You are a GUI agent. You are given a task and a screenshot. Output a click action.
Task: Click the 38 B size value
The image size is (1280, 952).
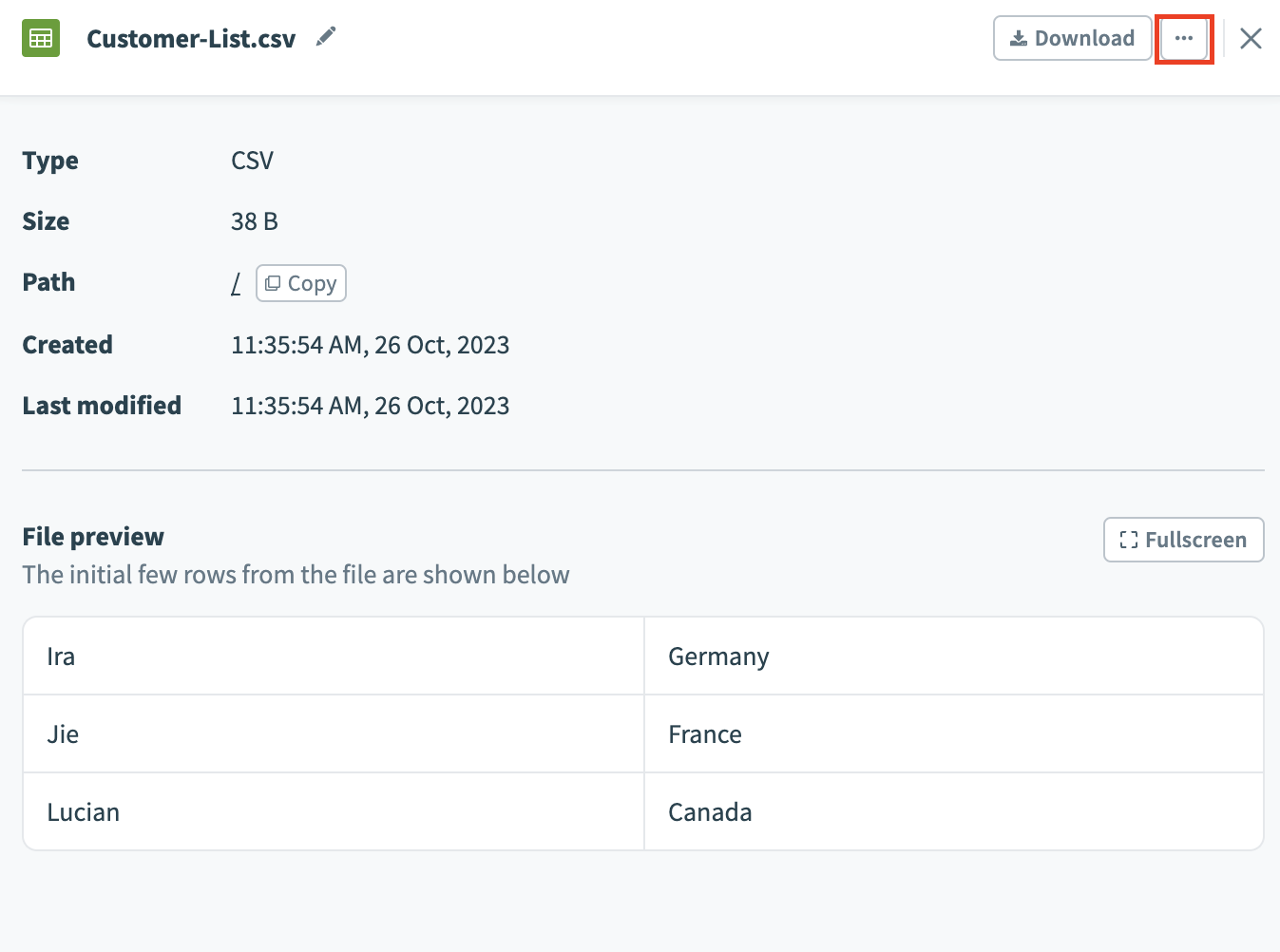tap(254, 221)
